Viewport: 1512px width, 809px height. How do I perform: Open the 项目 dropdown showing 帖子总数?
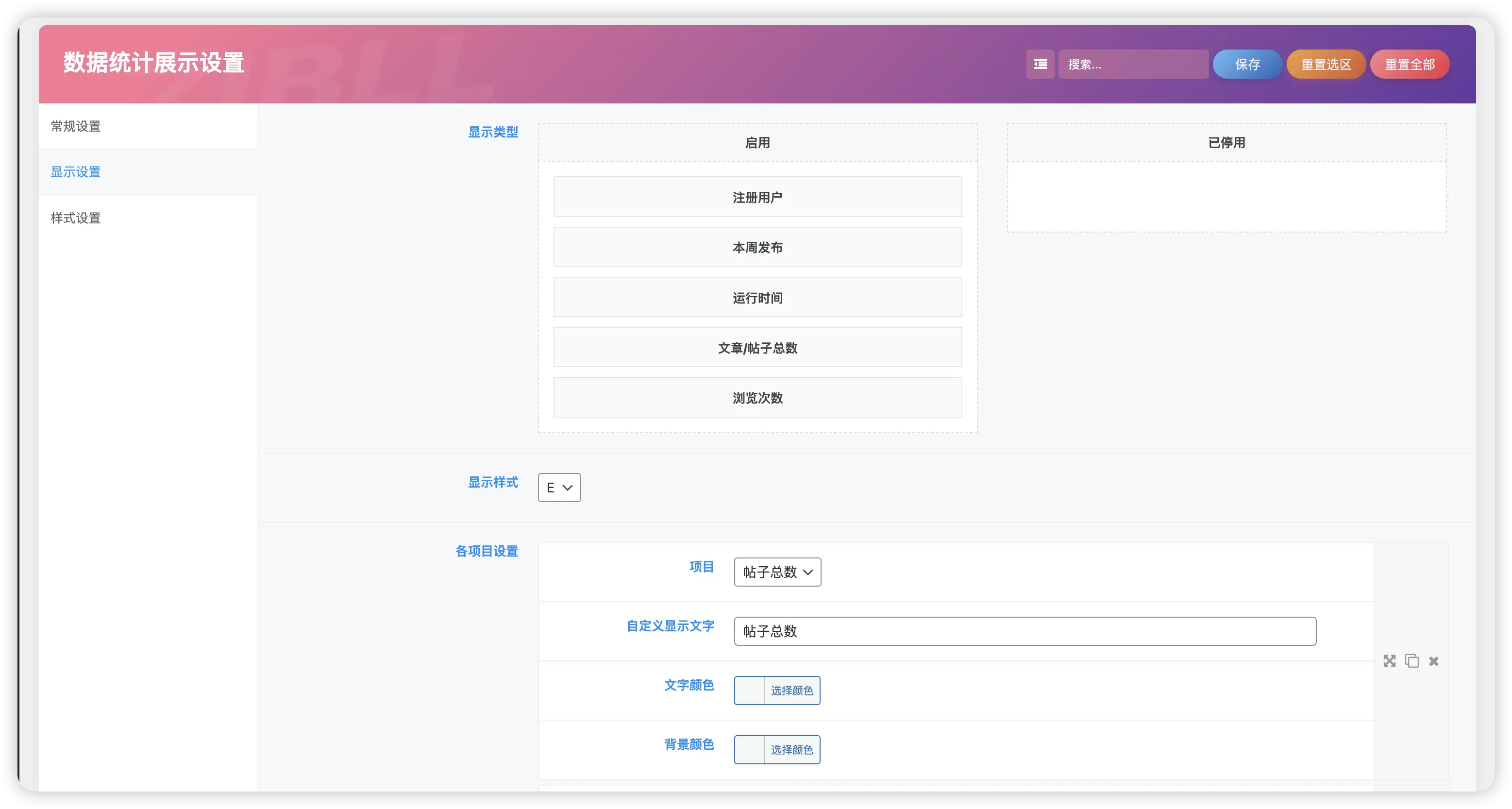pyautogui.click(x=776, y=572)
